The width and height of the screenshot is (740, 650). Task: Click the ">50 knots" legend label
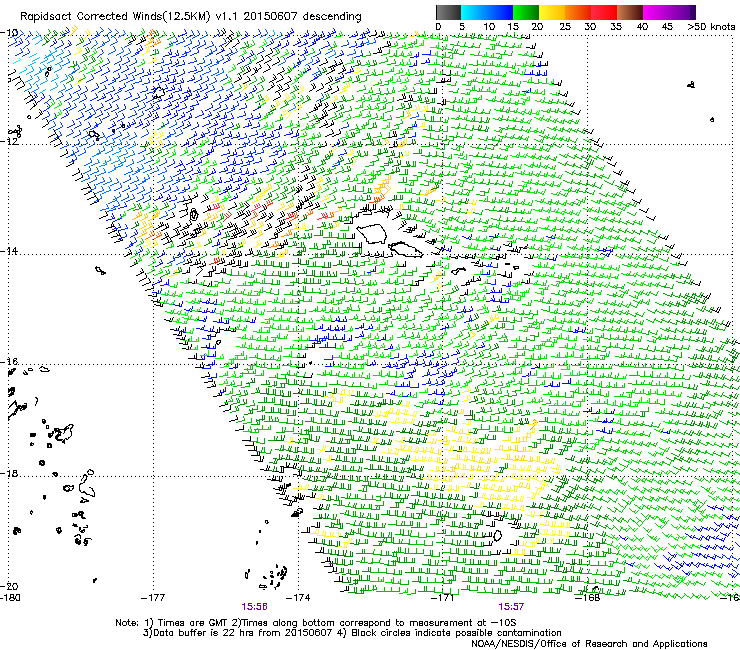tap(711, 26)
